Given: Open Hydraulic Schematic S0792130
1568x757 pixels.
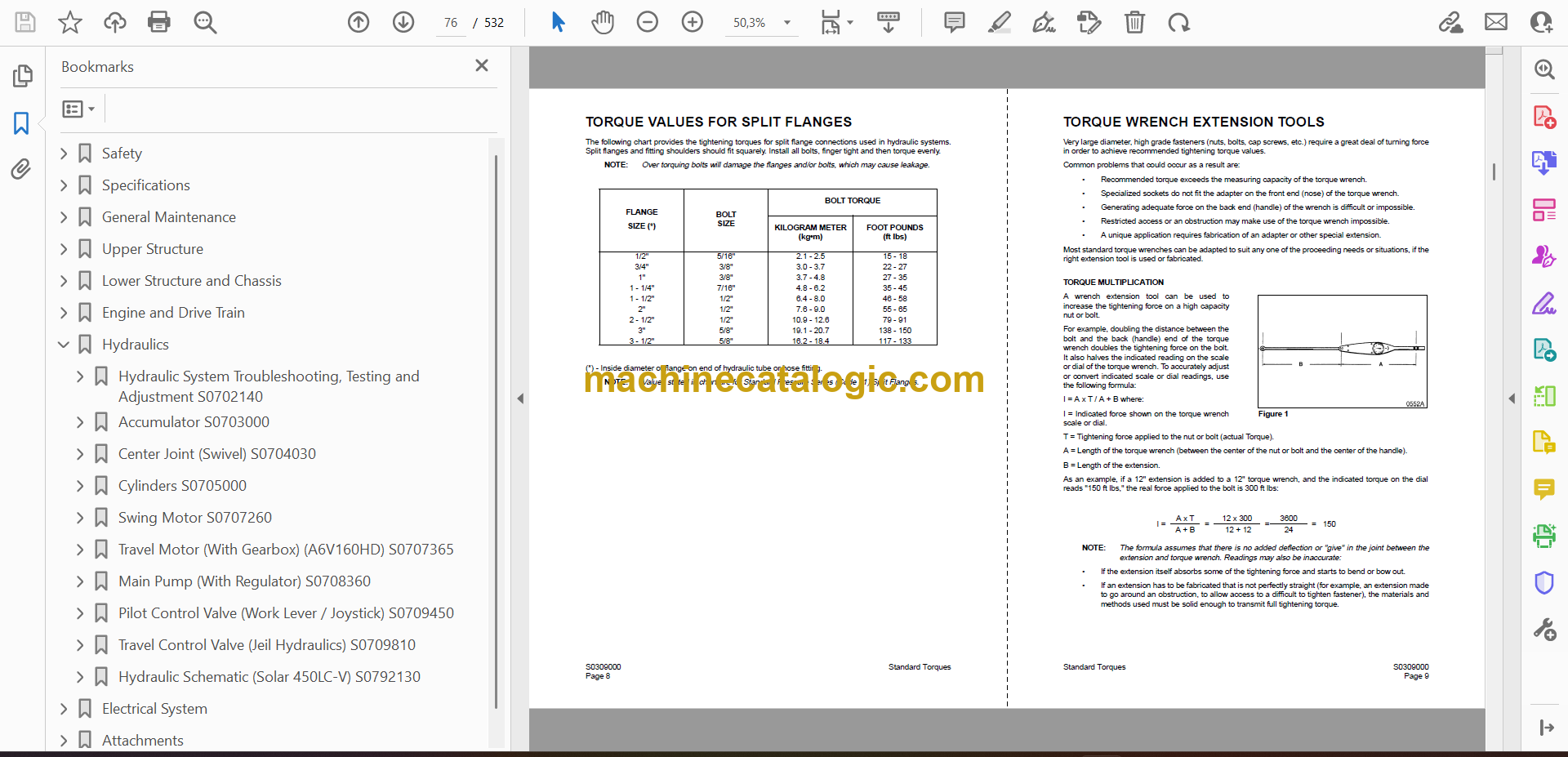Looking at the screenshot, I should click(269, 677).
